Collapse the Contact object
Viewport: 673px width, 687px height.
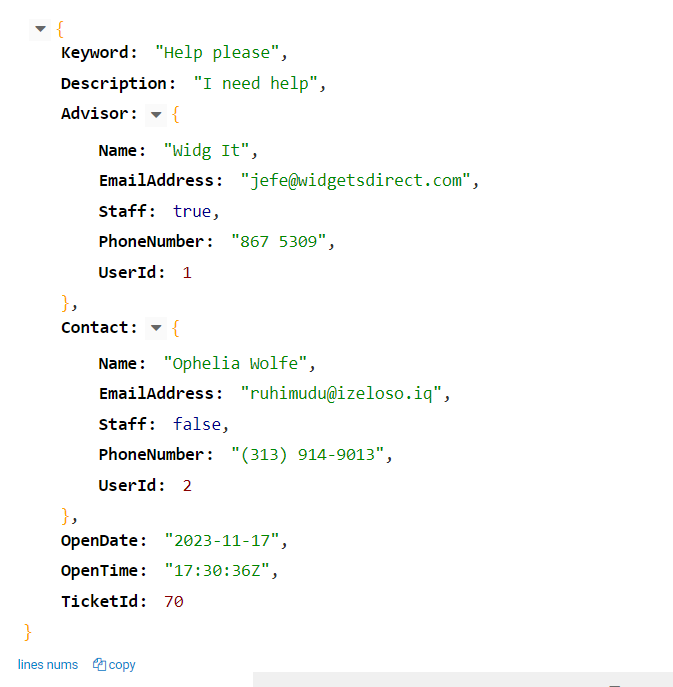(x=155, y=328)
